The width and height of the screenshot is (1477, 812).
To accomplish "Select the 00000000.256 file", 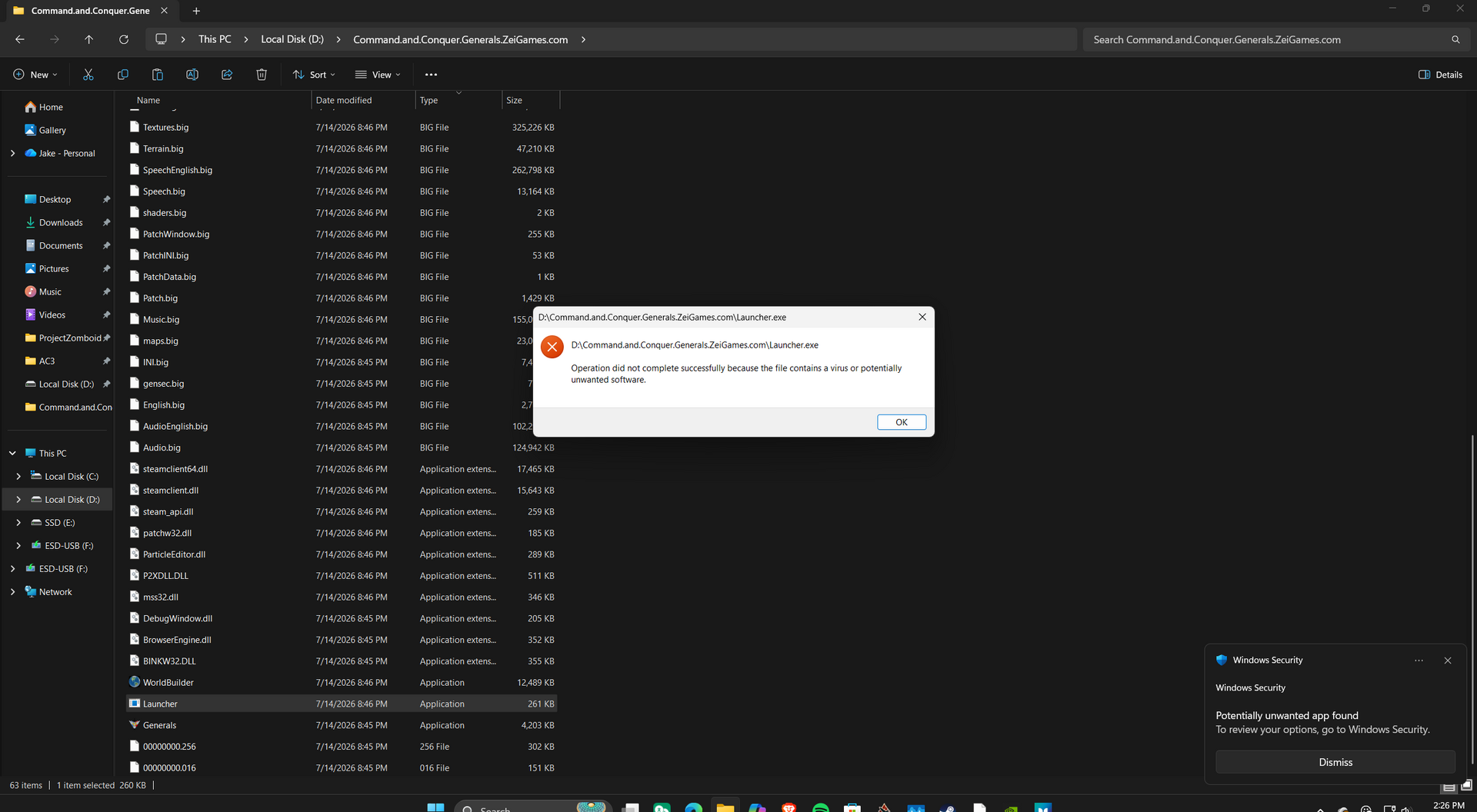I will [x=342, y=746].
